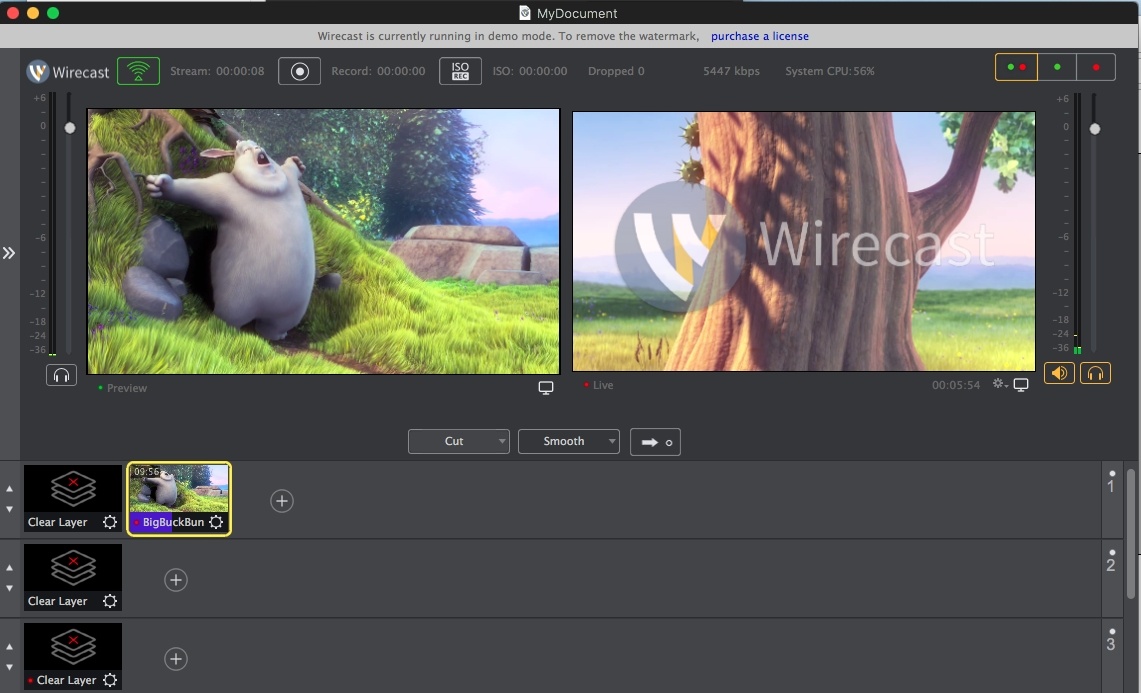
Task: Click the preview monitor output icon
Action: tap(546, 388)
